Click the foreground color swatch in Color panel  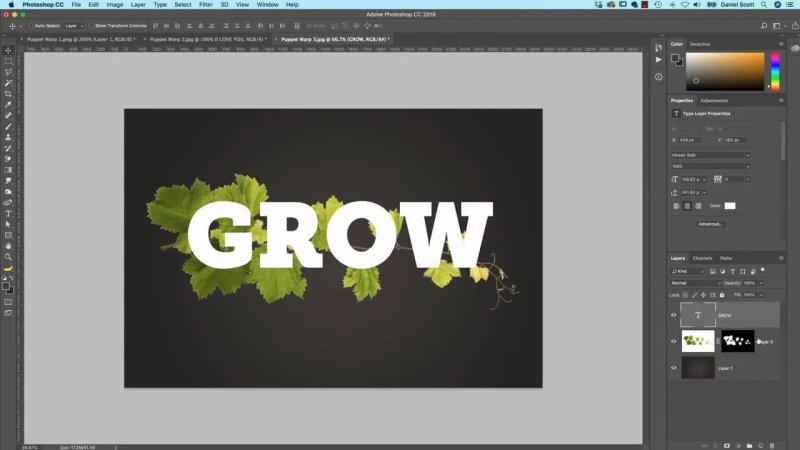(674, 59)
